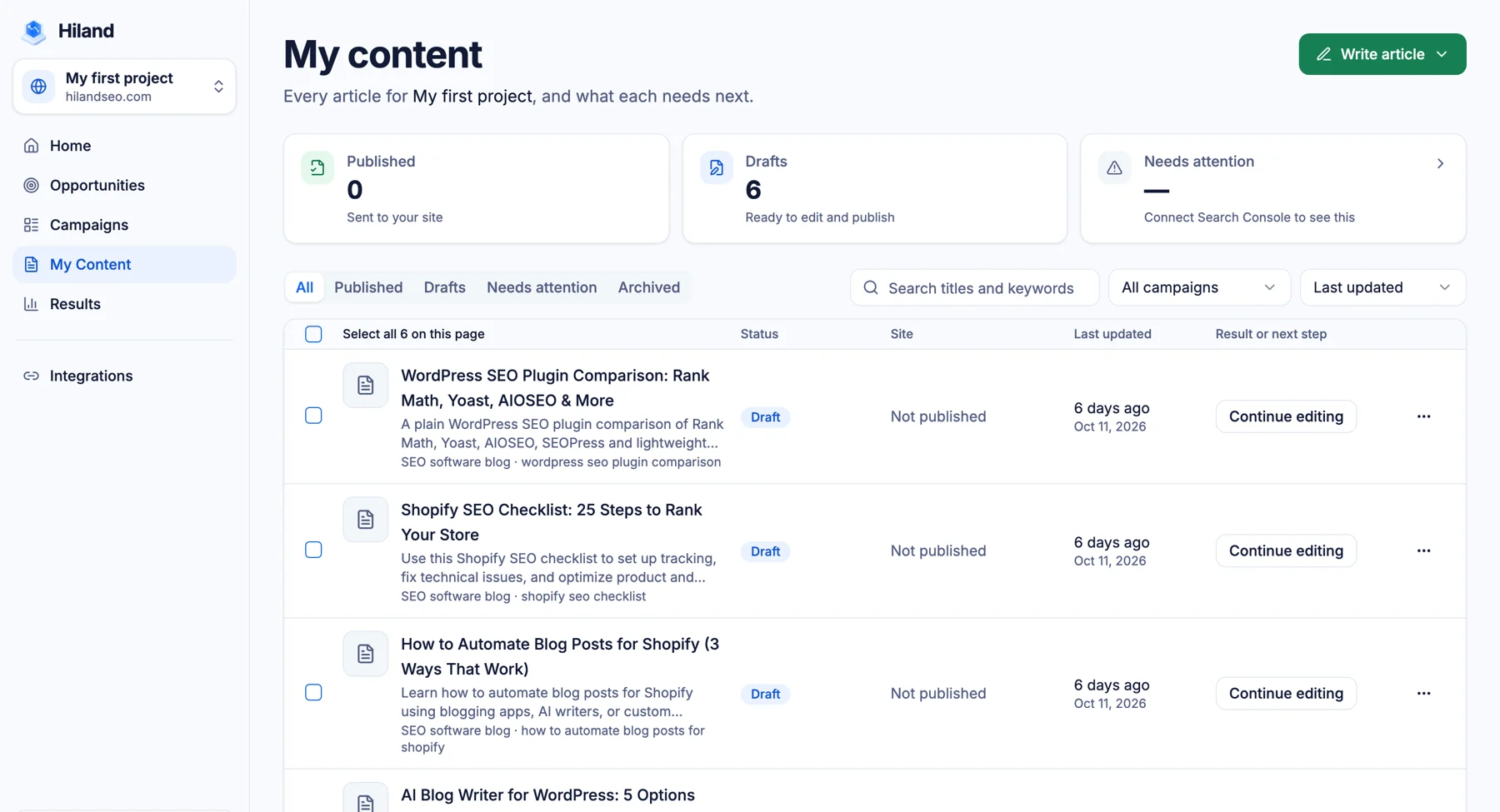Open the Last updated sort dropdown

[x=1382, y=287]
